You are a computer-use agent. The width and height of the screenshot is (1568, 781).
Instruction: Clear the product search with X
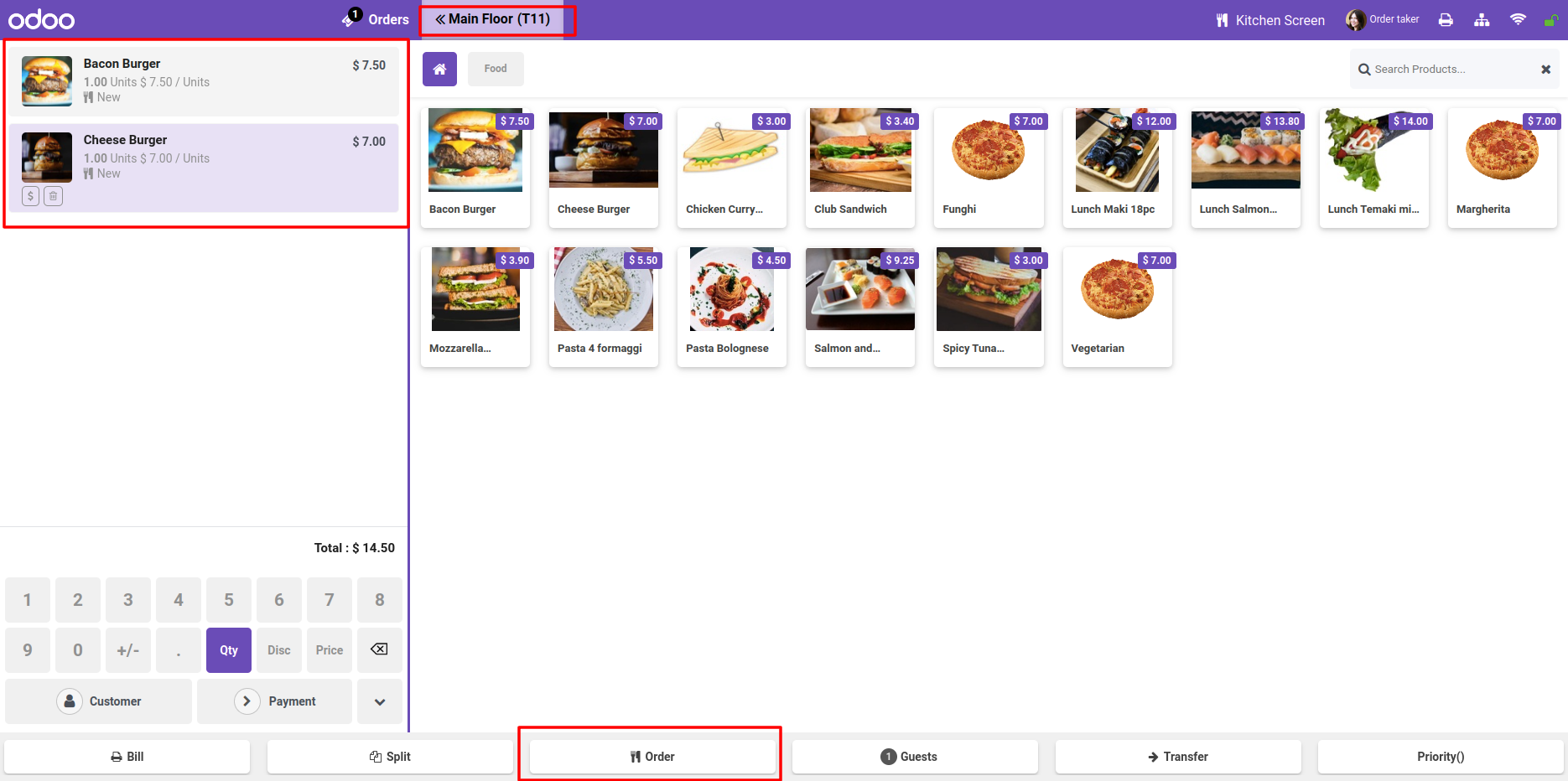(1545, 70)
